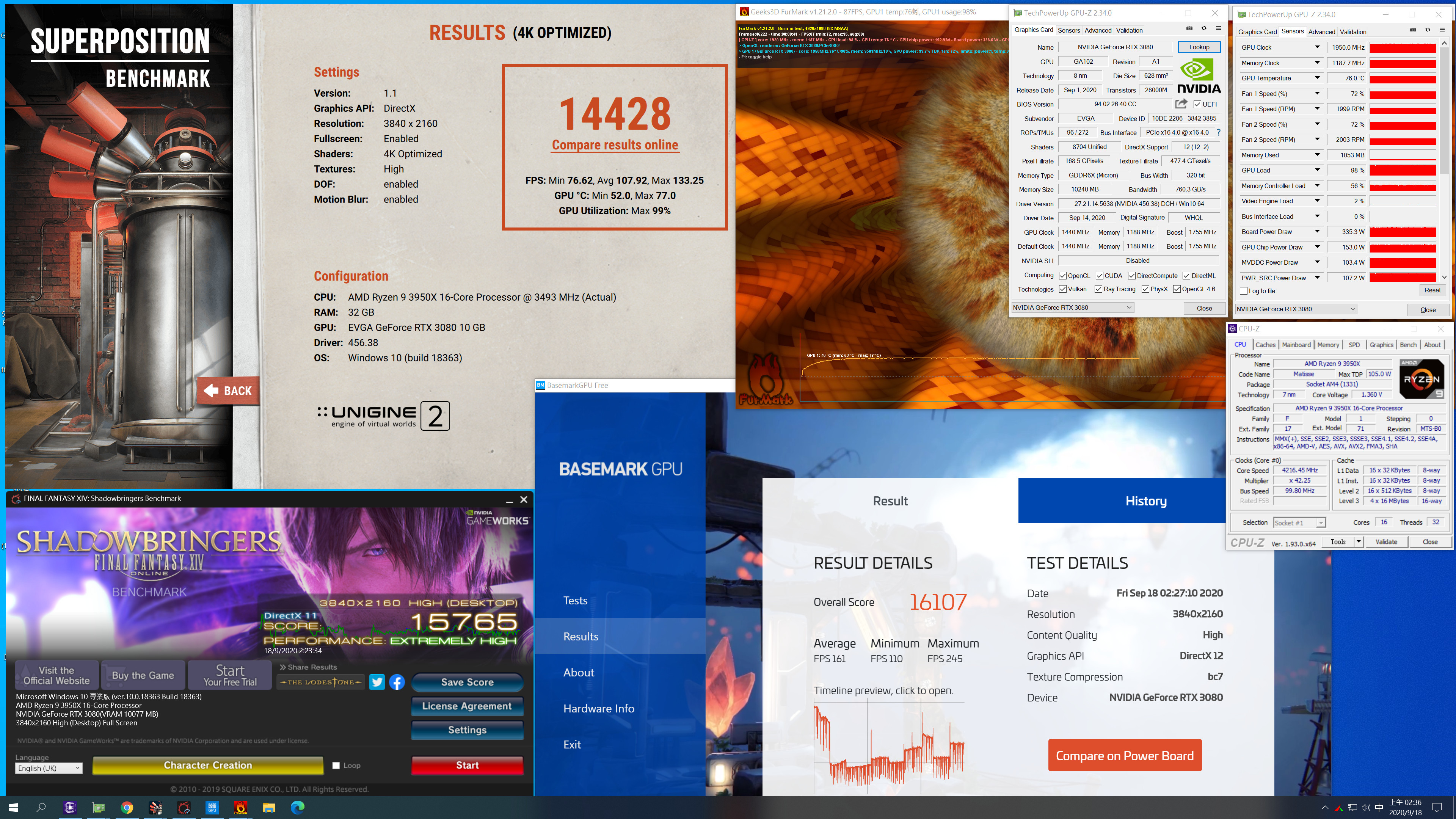The height and width of the screenshot is (819, 1456).
Task: Click the BIOS version share/export icon
Action: pyautogui.click(x=1181, y=104)
